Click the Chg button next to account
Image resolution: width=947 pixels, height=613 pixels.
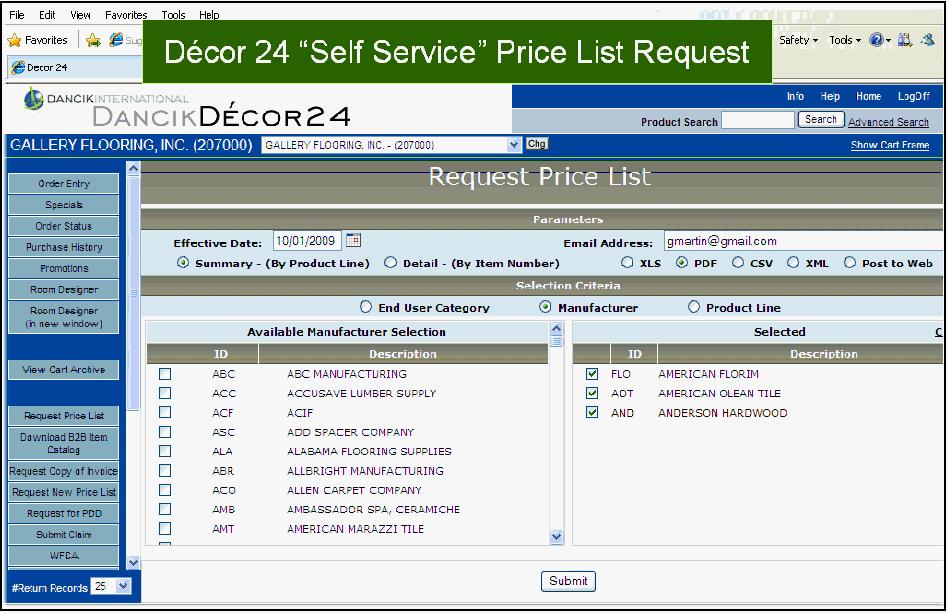coord(537,145)
